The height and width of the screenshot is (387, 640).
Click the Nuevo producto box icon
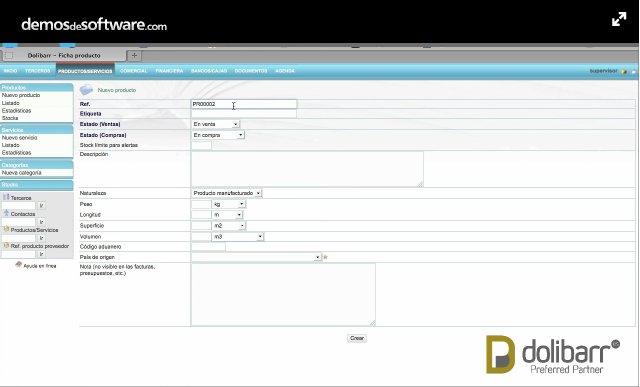86,90
